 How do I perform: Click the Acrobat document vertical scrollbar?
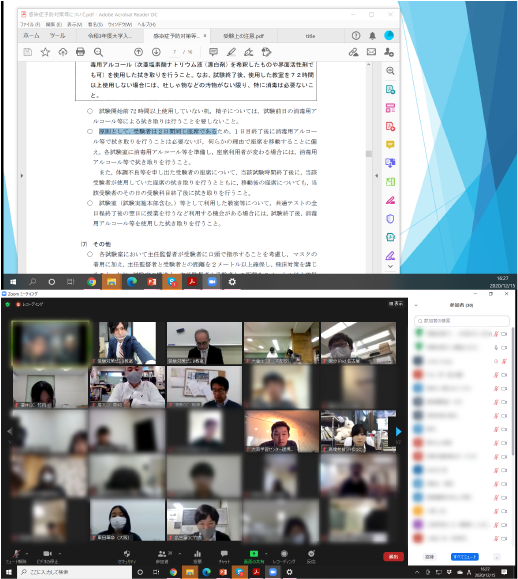click(x=368, y=166)
